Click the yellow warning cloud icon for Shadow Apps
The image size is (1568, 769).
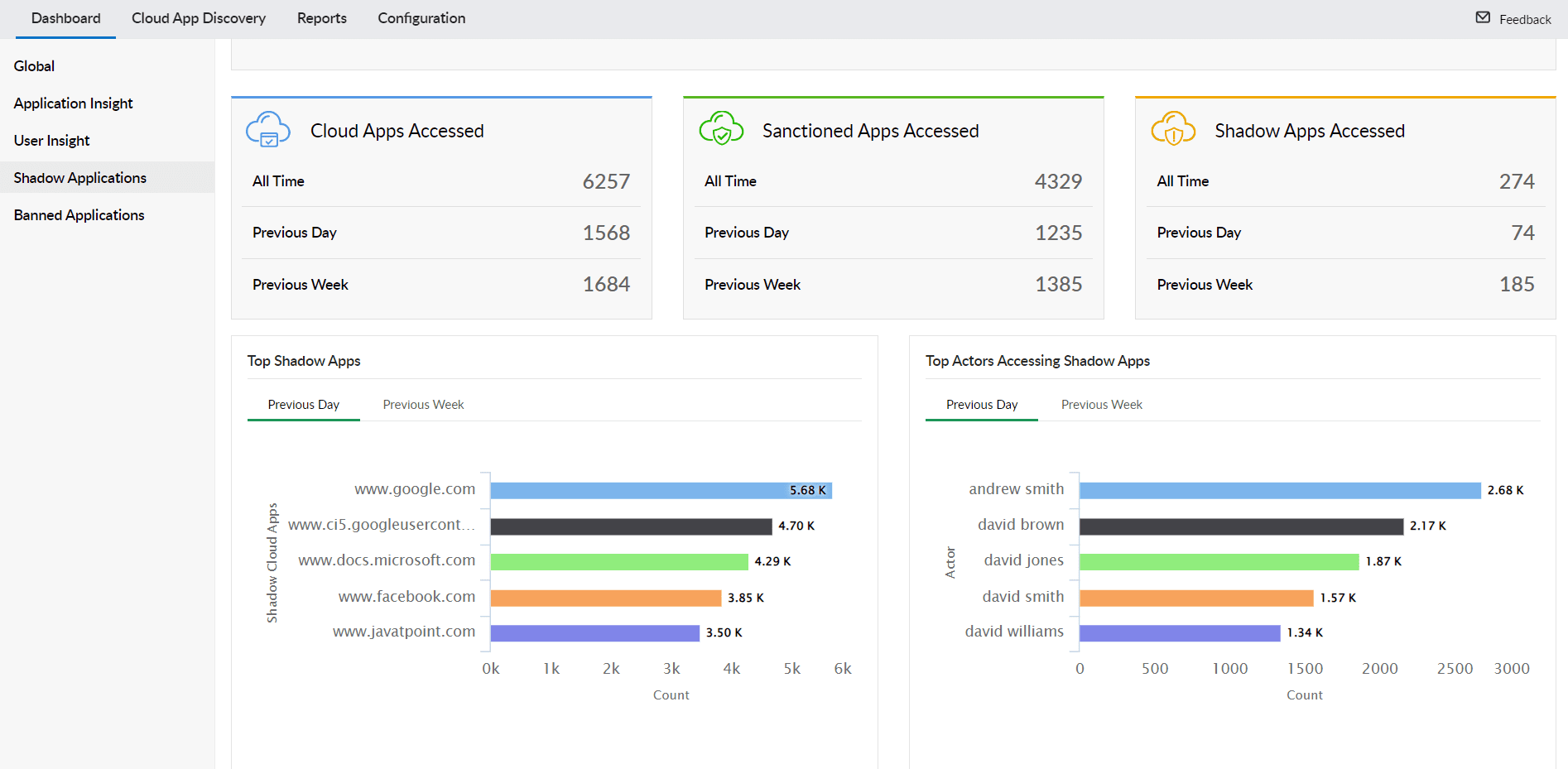point(1172,129)
